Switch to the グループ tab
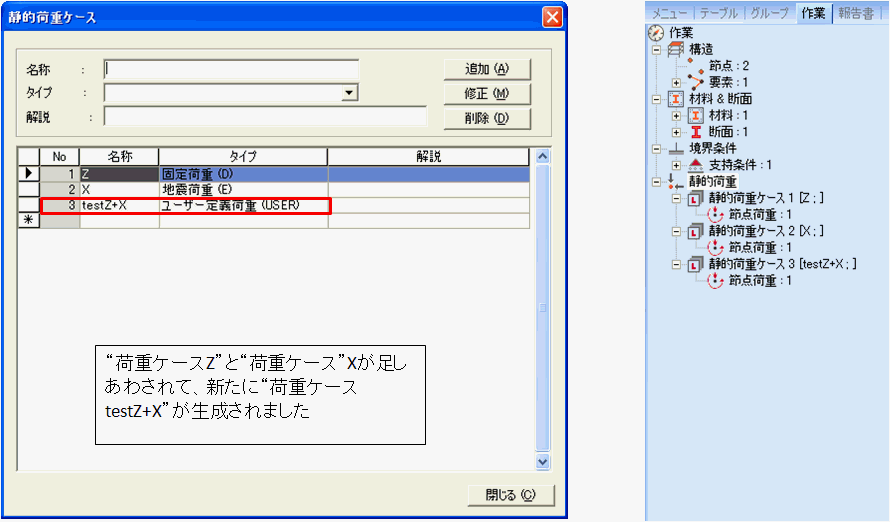The width and height of the screenshot is (890, 522). (769, 13)
